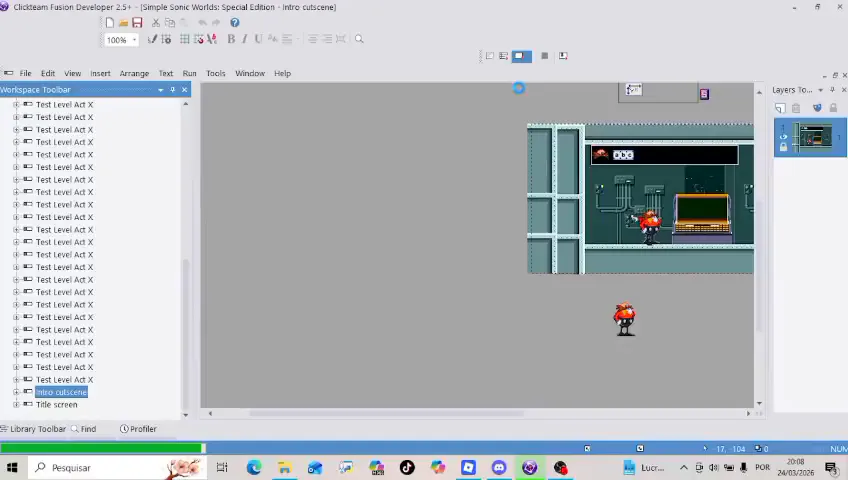The image size is (848, 480).
Task: Click the blue mask icon in Layers toolbar
Action: (x=817, y=108)
